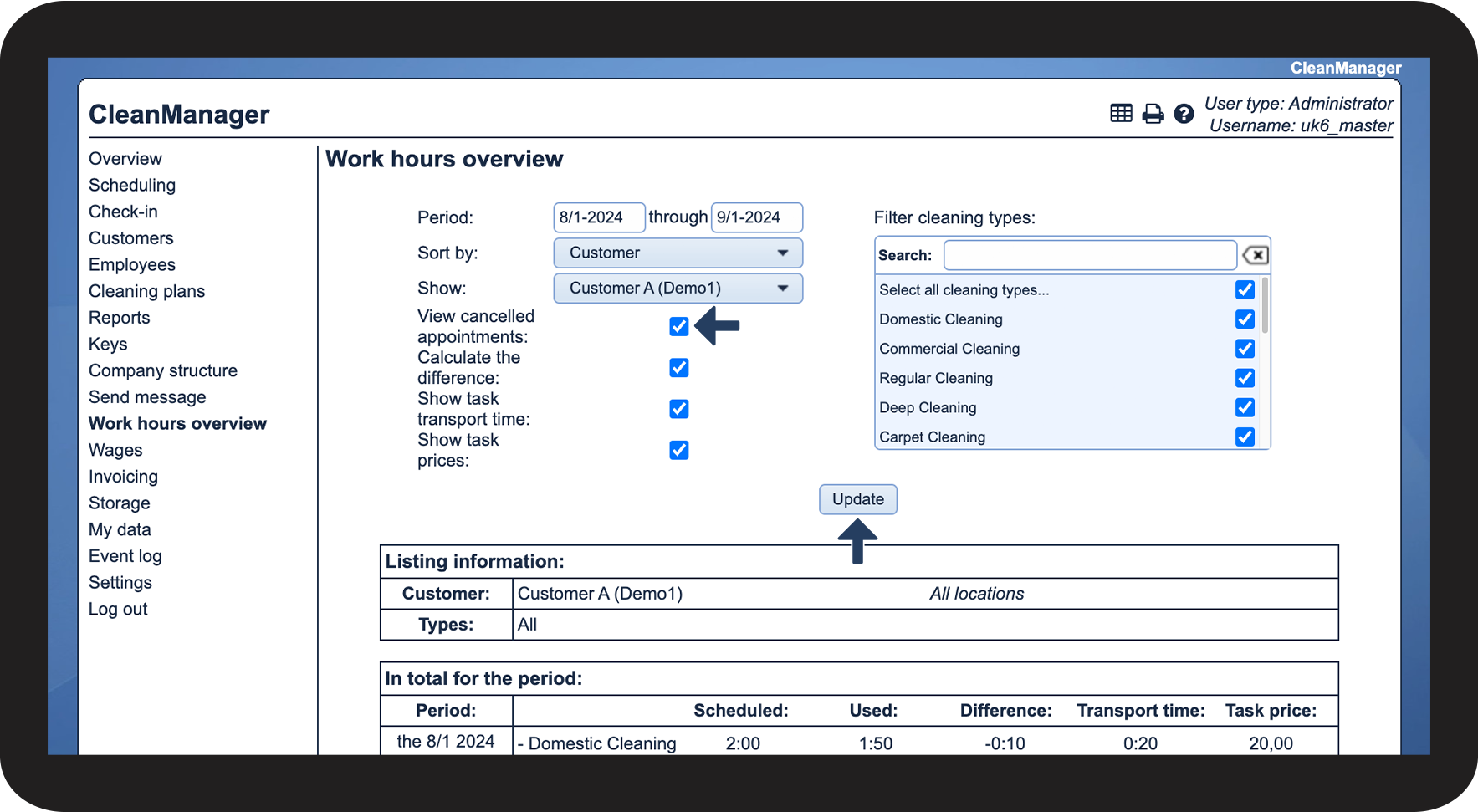The height and width of the screenshot is (812, 1478).
Task: Toggle Select all cleaning types checkbox
Action: pyautogui.click(x=1245, y=290)
